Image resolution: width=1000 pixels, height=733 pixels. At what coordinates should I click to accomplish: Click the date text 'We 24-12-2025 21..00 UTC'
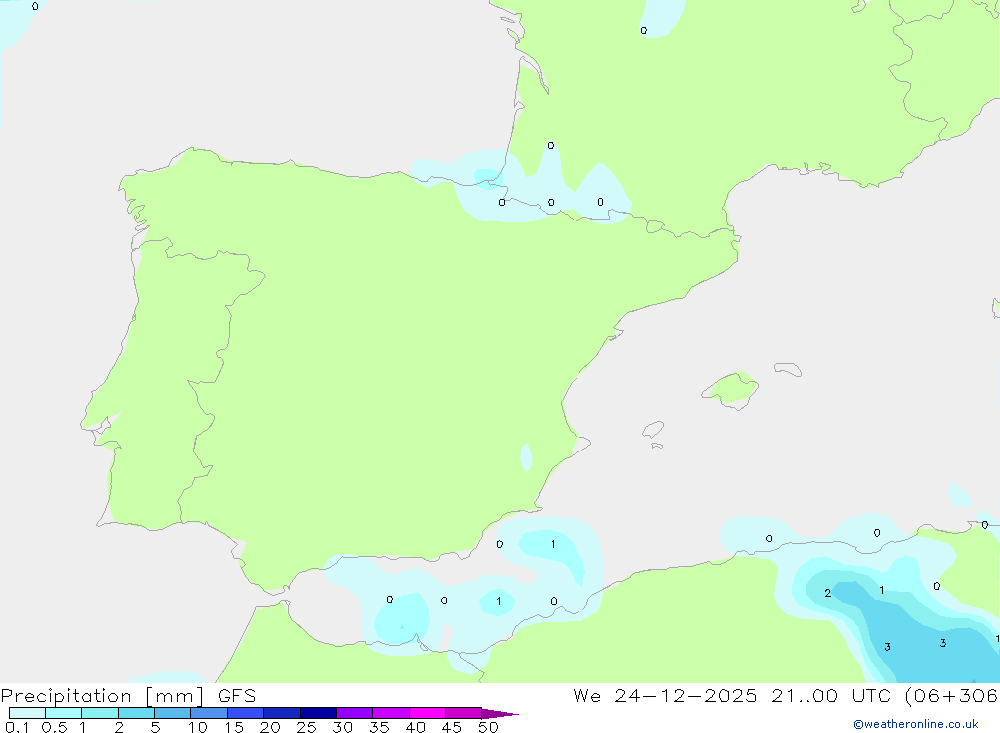click(x=732, y=695)
